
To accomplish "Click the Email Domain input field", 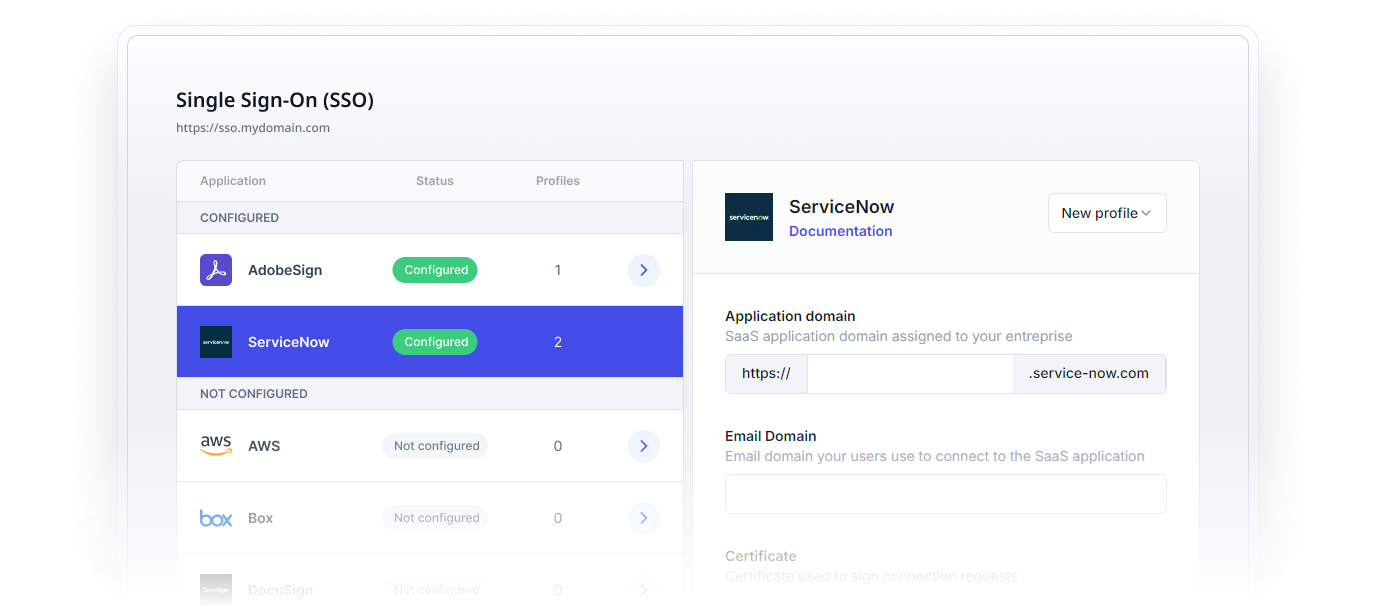I will (945, 493).
